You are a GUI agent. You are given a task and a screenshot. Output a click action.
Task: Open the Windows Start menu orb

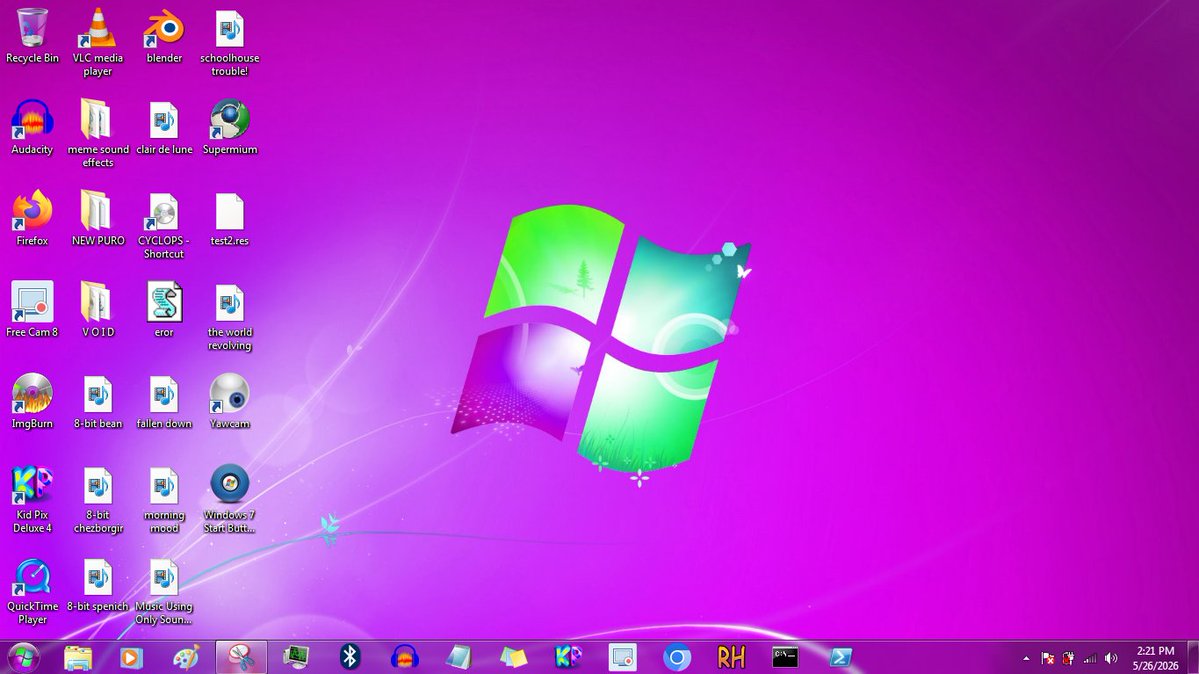[24, 657]
